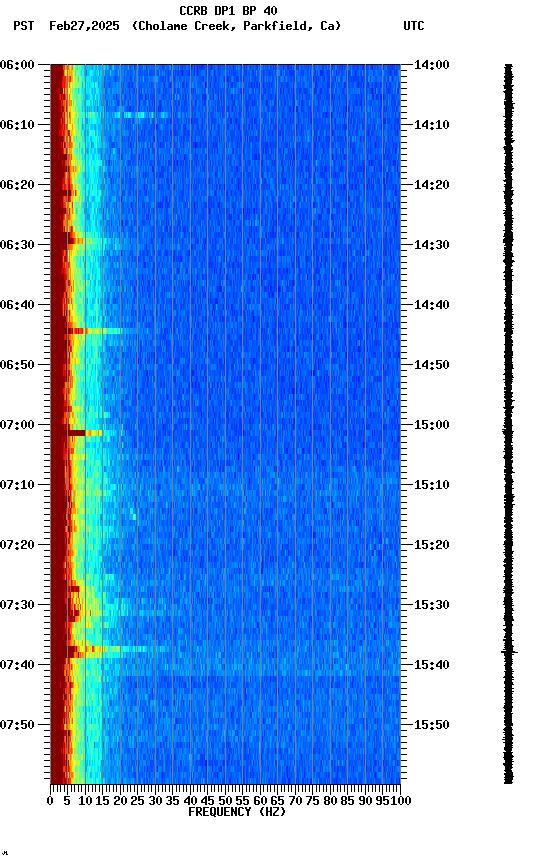Click the 07:40 PST time label
Screen dimensions: 552x864
[17, 666]
